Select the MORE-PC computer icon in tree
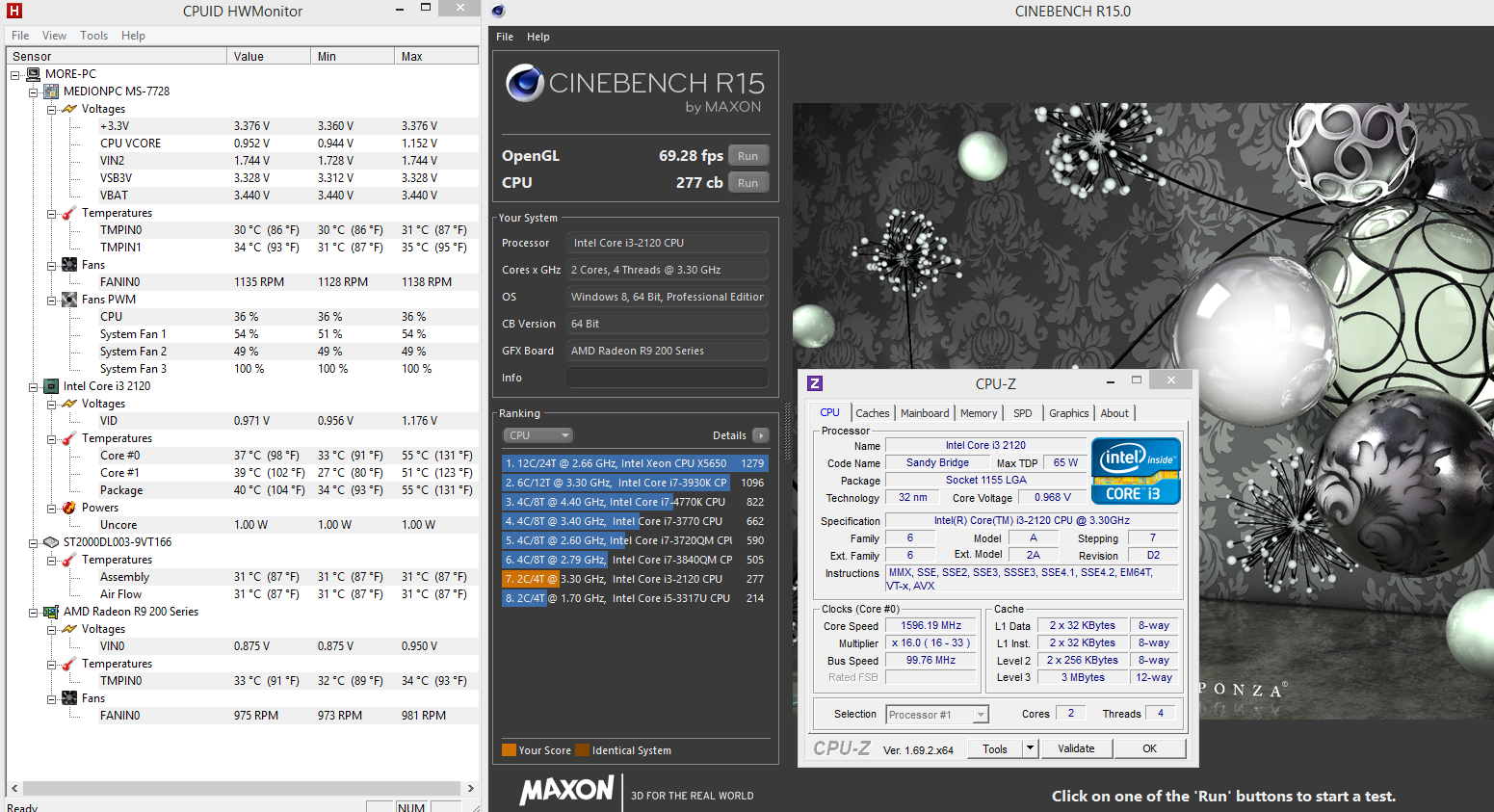The width and height of the screenshot is (1494, 812). [x=34, y=74]
